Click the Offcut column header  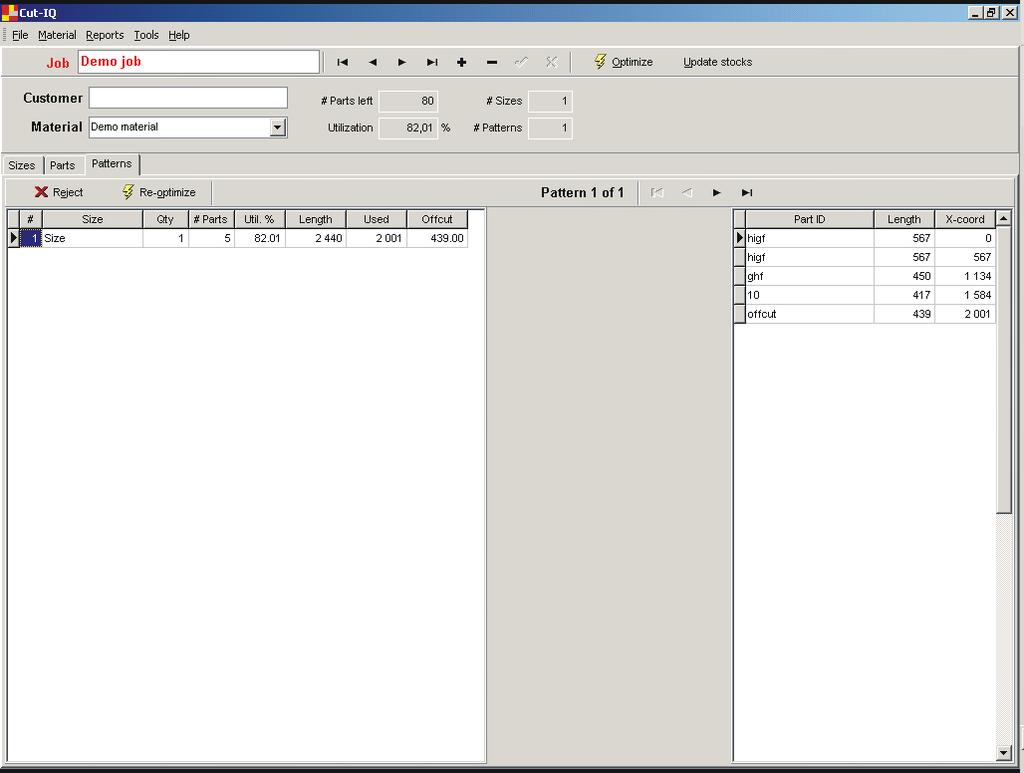pyautogui.click(x=437, y=219)
